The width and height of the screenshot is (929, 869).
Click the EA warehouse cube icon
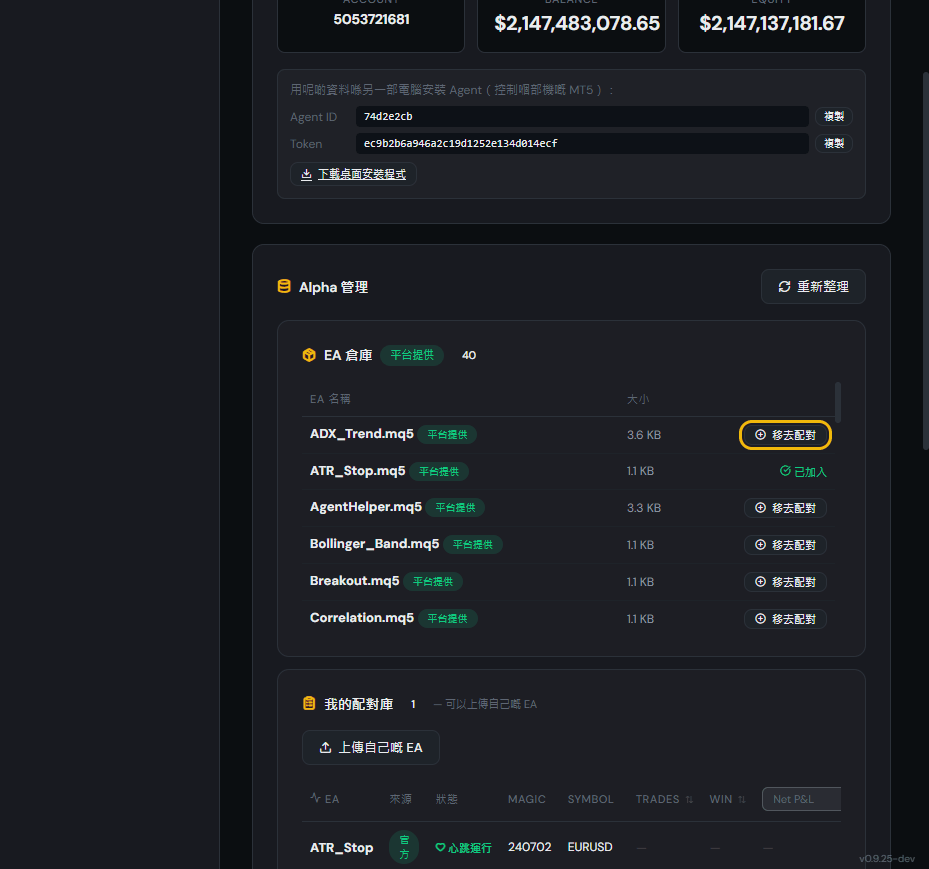click(309, 355)
